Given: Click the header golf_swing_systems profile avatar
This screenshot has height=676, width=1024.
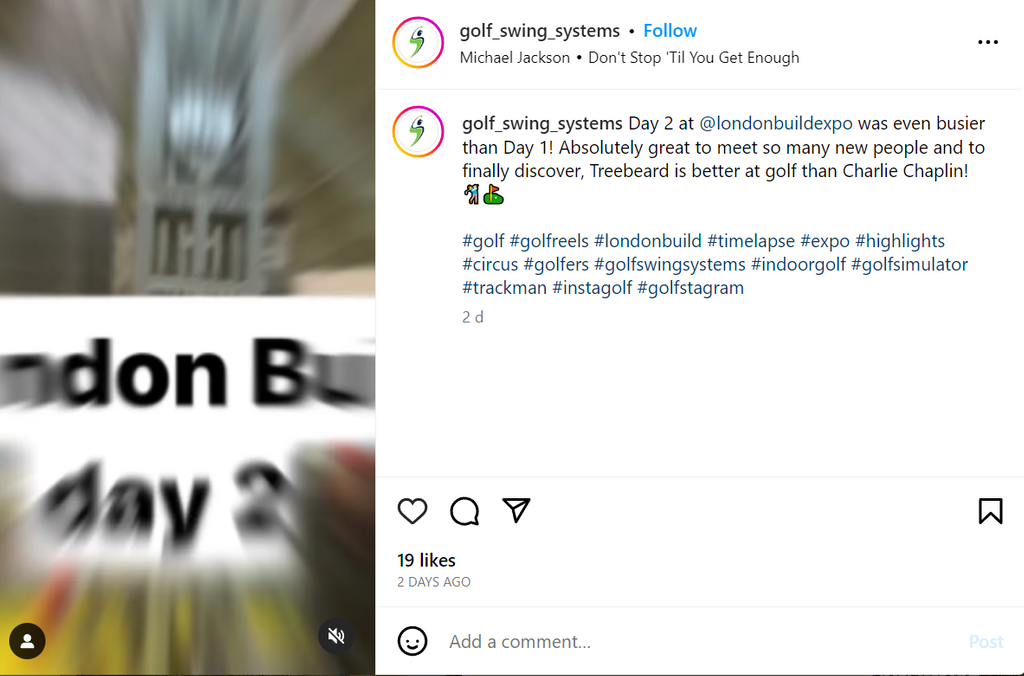Looking at the screenshot, I should (418, 42).
